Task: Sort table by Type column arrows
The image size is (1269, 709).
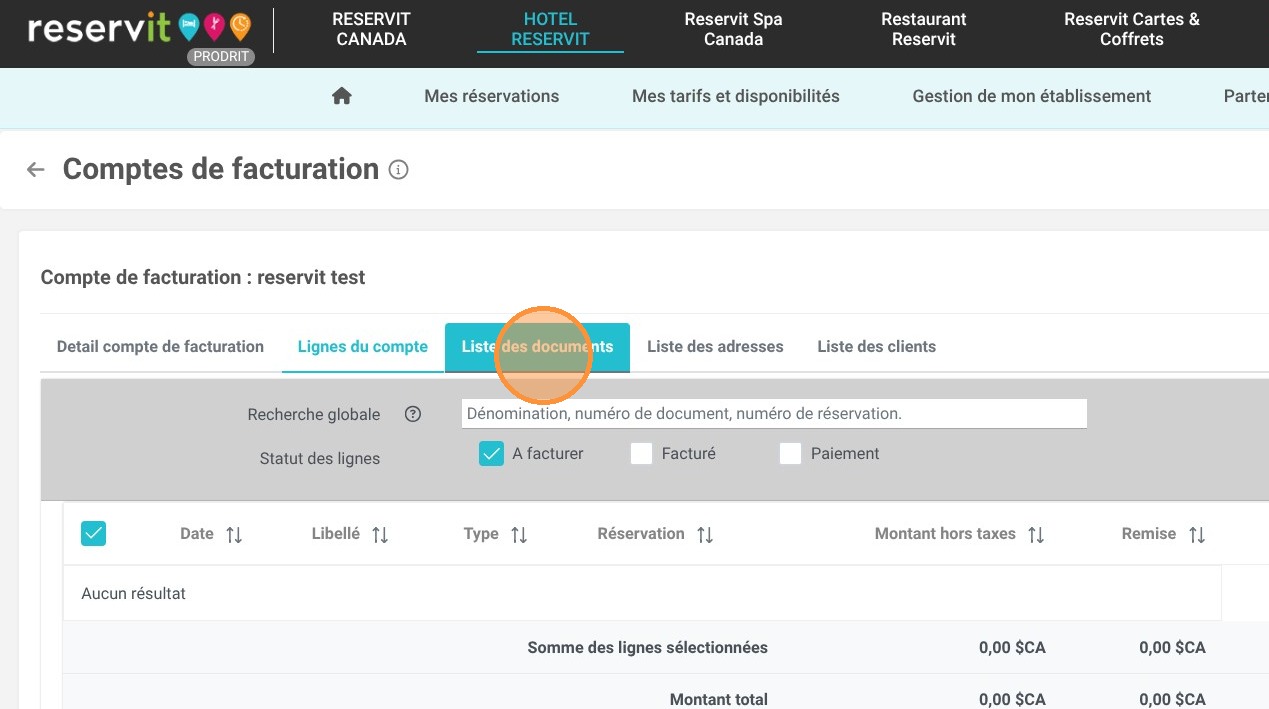Action: [519, 535]
